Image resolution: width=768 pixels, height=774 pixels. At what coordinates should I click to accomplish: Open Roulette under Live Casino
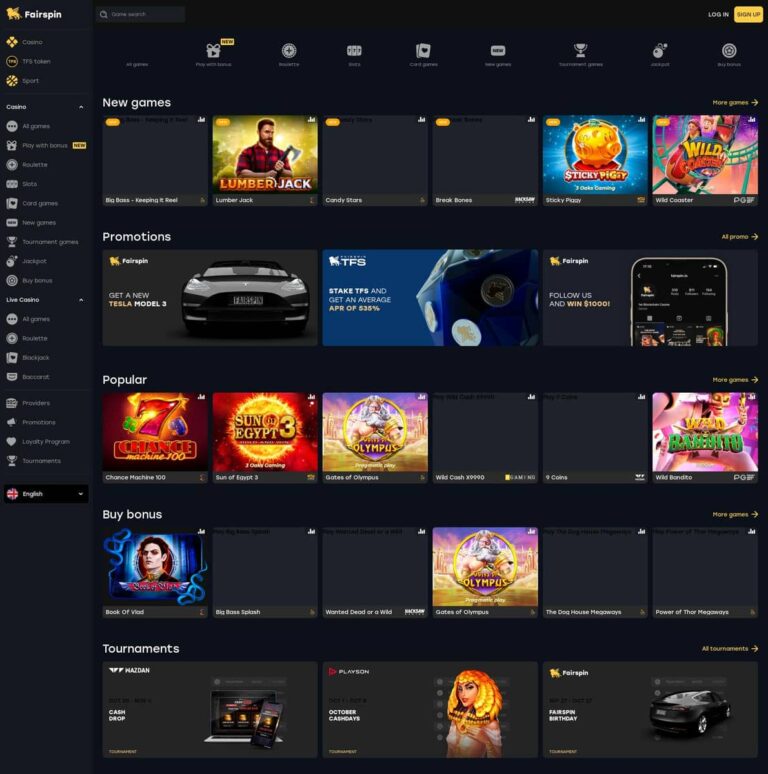pos(28,338)
